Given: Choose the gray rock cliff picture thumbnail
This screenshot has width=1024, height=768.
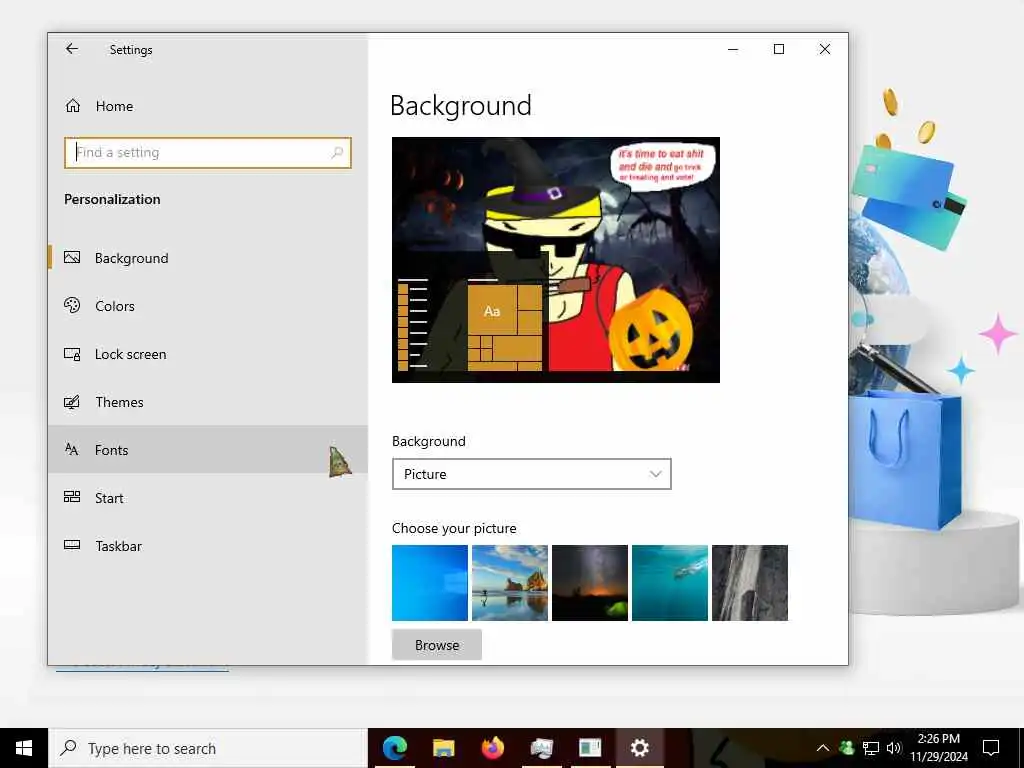Looking at the screenshot, I should (x=750, y=583).
